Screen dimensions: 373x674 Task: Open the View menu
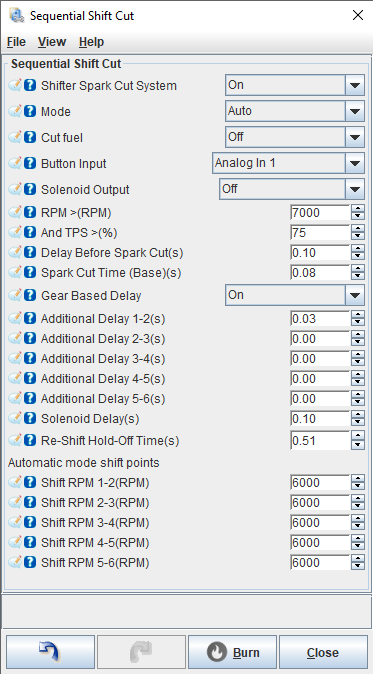[x=52, y=42]
